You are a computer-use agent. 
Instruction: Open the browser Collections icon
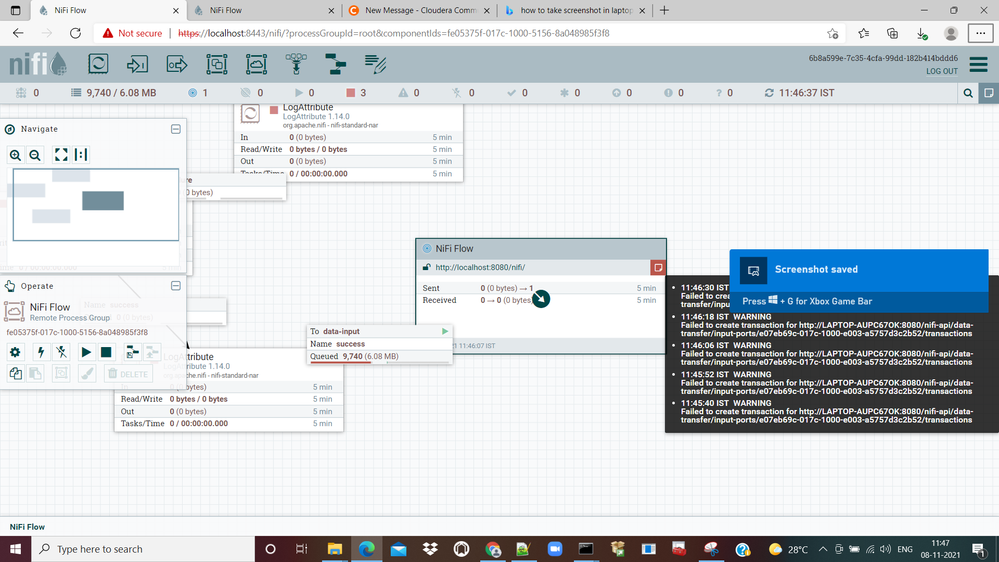coord(893,33)
